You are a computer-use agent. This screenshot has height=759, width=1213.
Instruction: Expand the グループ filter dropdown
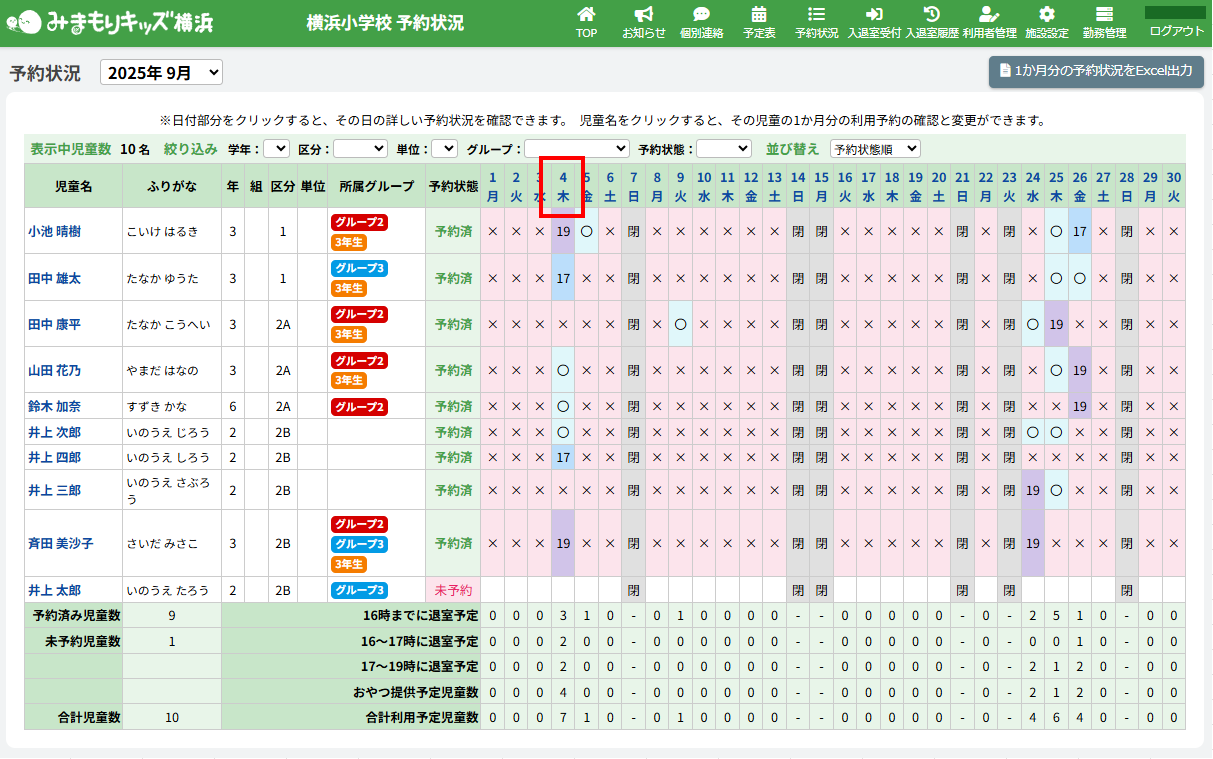[576, 149]
